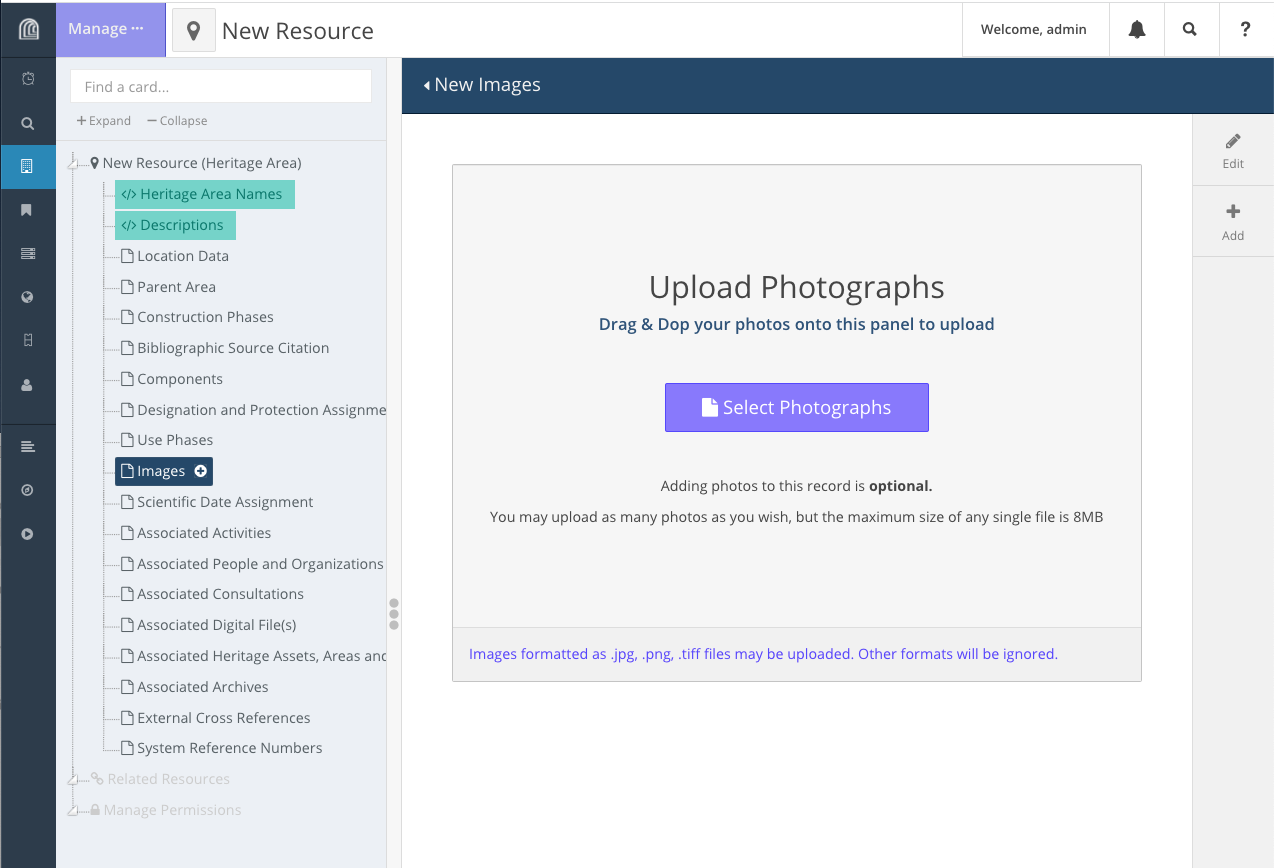Open the help question mark icon
The width and height of the screenshot is (1274, 868).
tap(1245, 29)
